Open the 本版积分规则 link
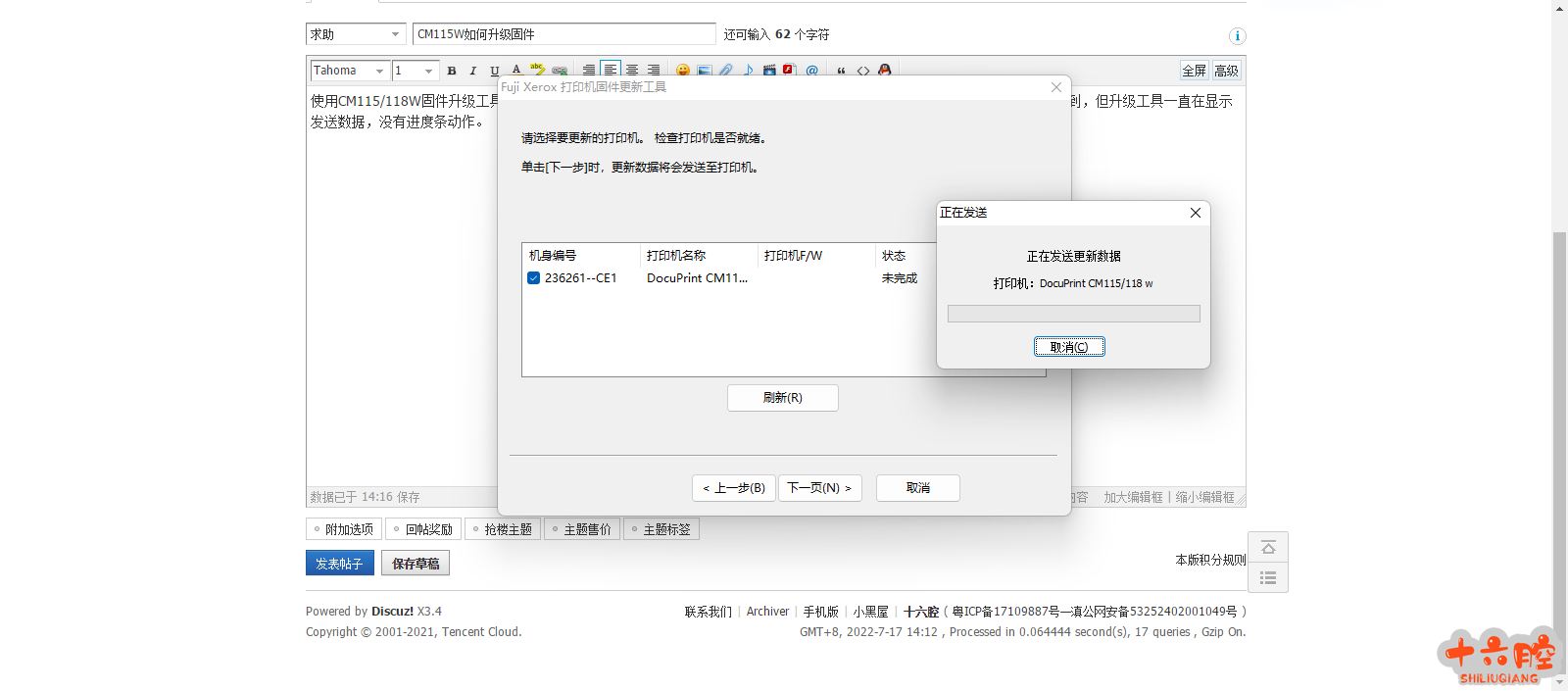The height and width of the screenshot is (691, 1568). point(1211,561)
